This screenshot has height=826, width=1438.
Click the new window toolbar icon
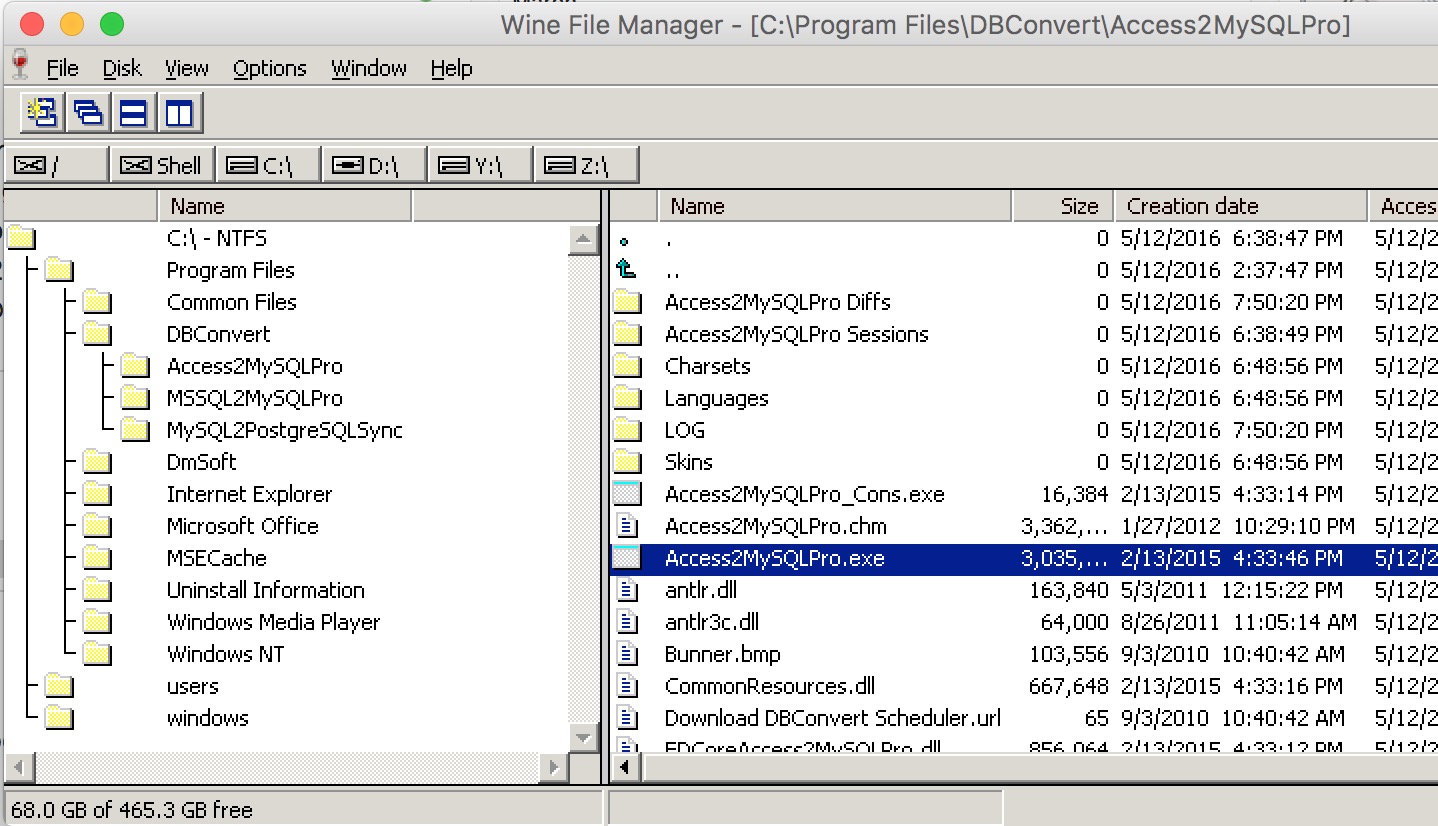coord(42,112)
